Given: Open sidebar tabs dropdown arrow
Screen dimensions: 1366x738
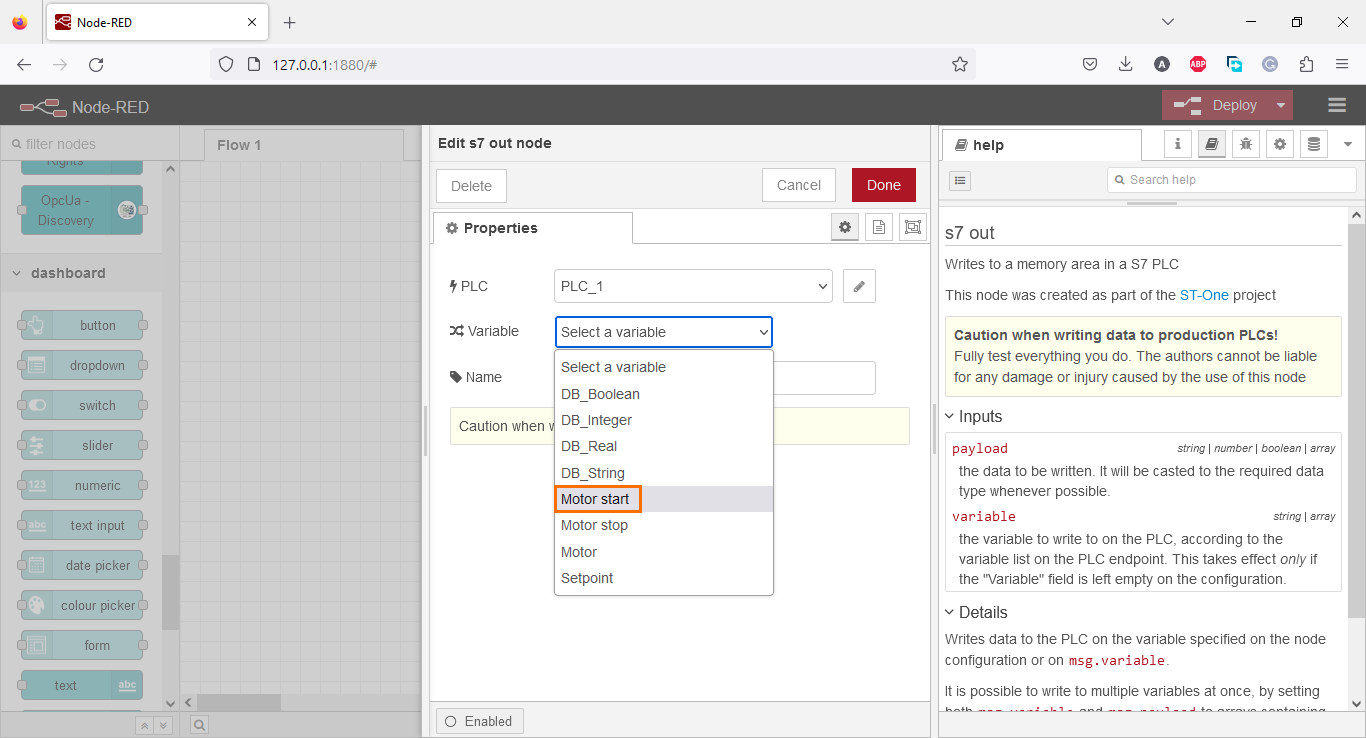Looking at the screenshot, I should click(1347, 144).
